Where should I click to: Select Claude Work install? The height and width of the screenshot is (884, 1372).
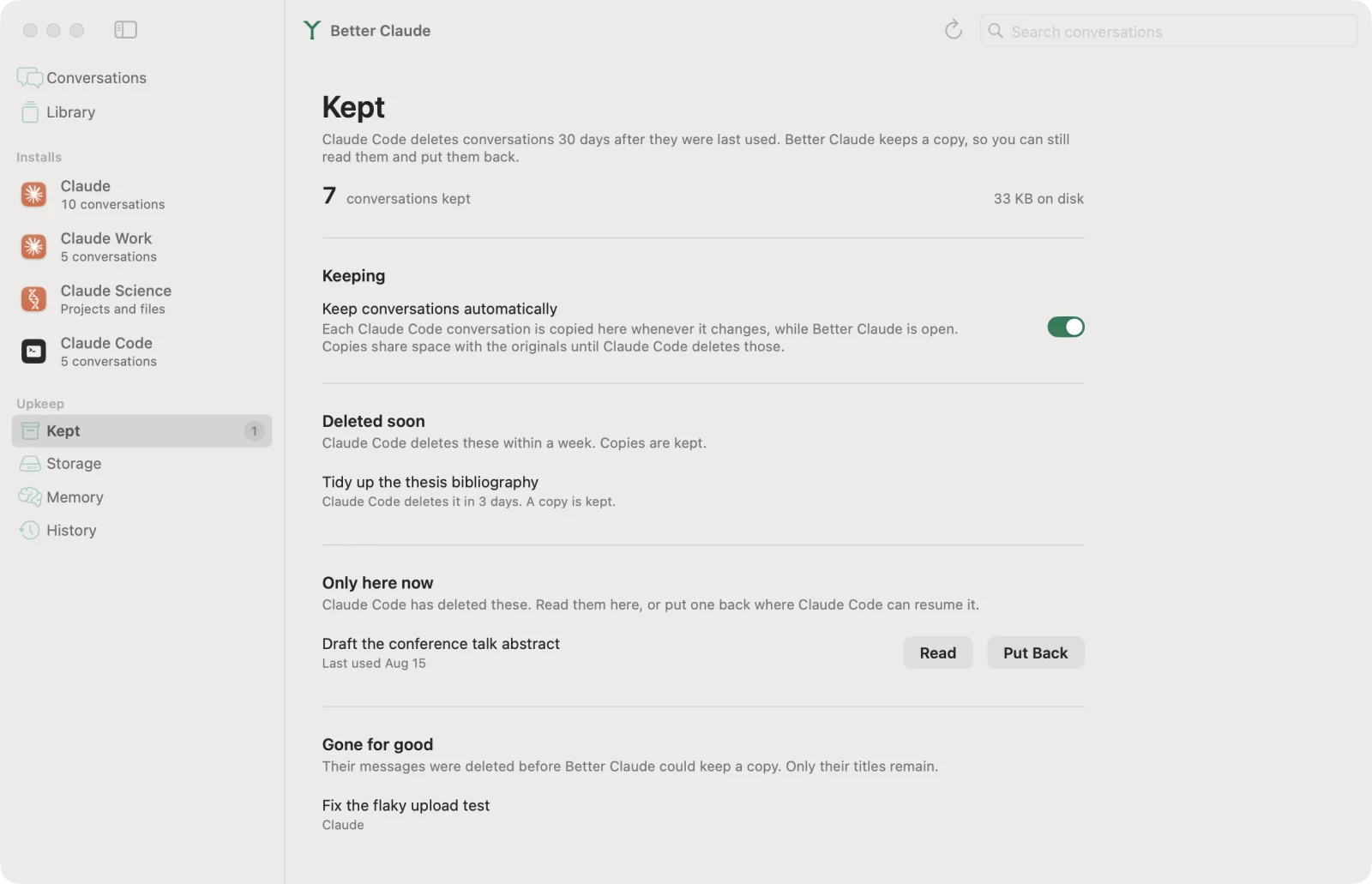[x=142, y=247]
